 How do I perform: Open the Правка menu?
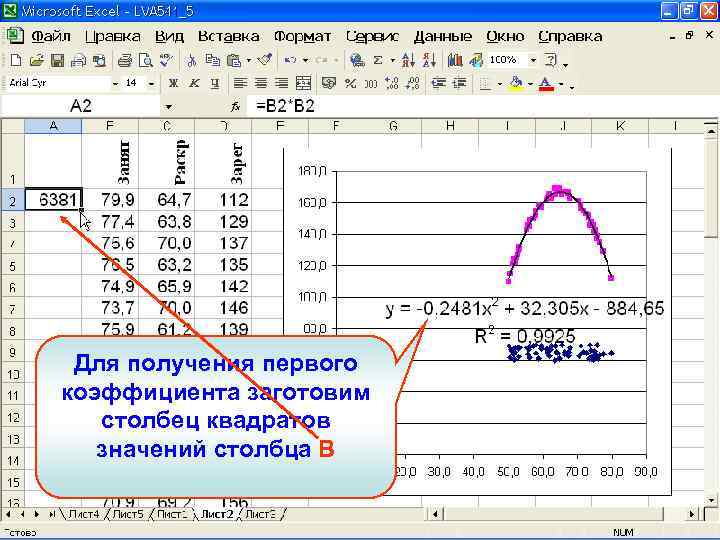(x=113, y=36)
